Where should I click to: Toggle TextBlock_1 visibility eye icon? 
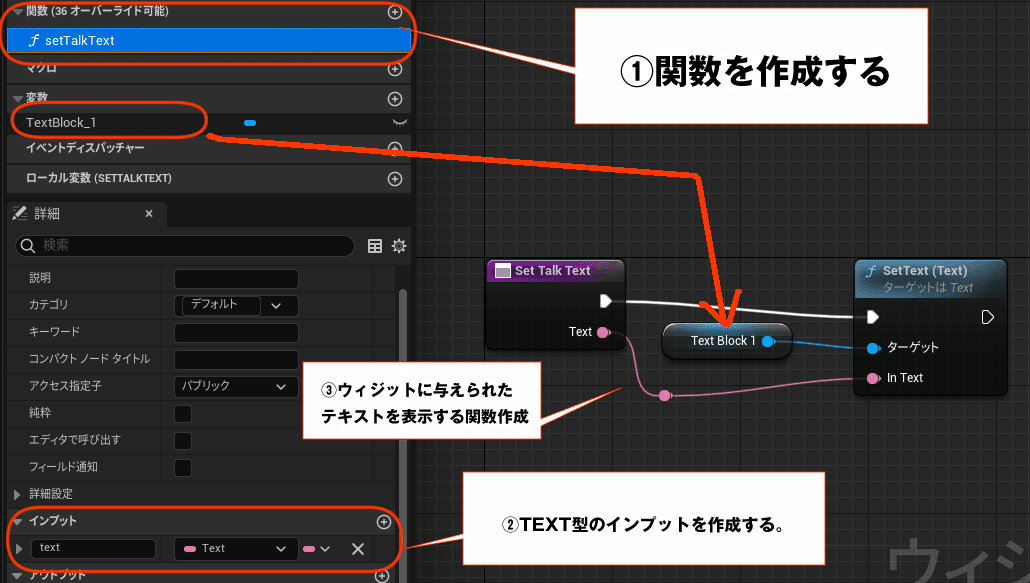pyautogui.click(x=399, y=122)
